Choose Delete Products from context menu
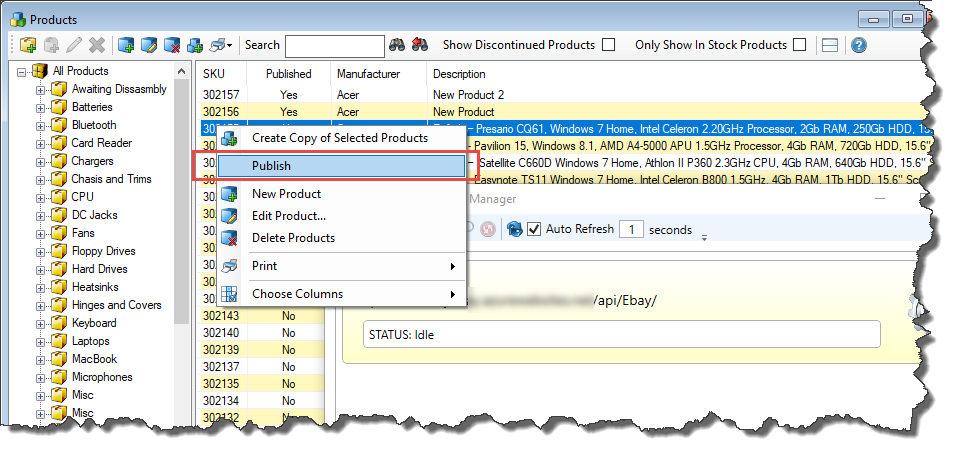 coord(341,238)
